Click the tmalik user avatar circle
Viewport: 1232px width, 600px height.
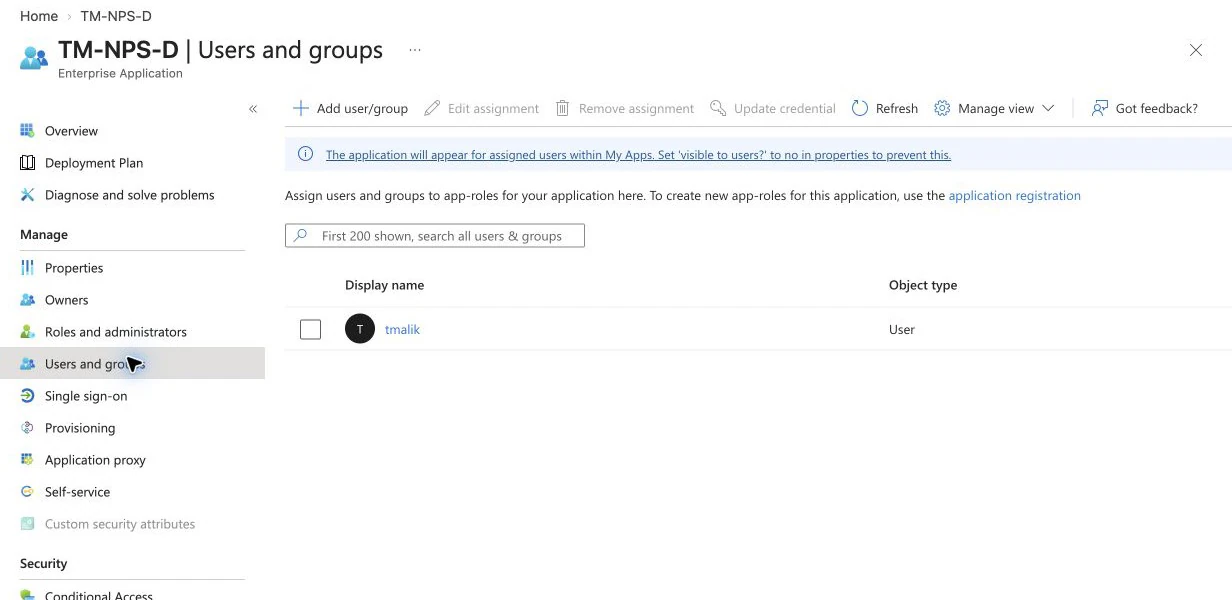tap(360, 329)
